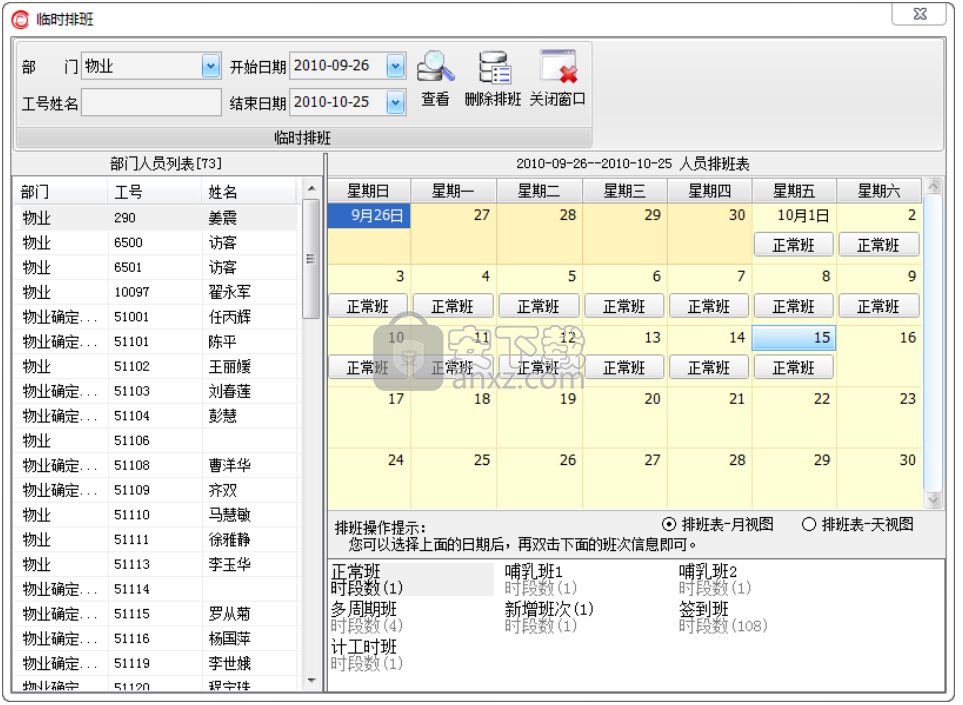Viewport: 963px width, 705px height.
Task: Click the 正常班 button on day 7
Action: pyautogui.click(x=709, y=306)
